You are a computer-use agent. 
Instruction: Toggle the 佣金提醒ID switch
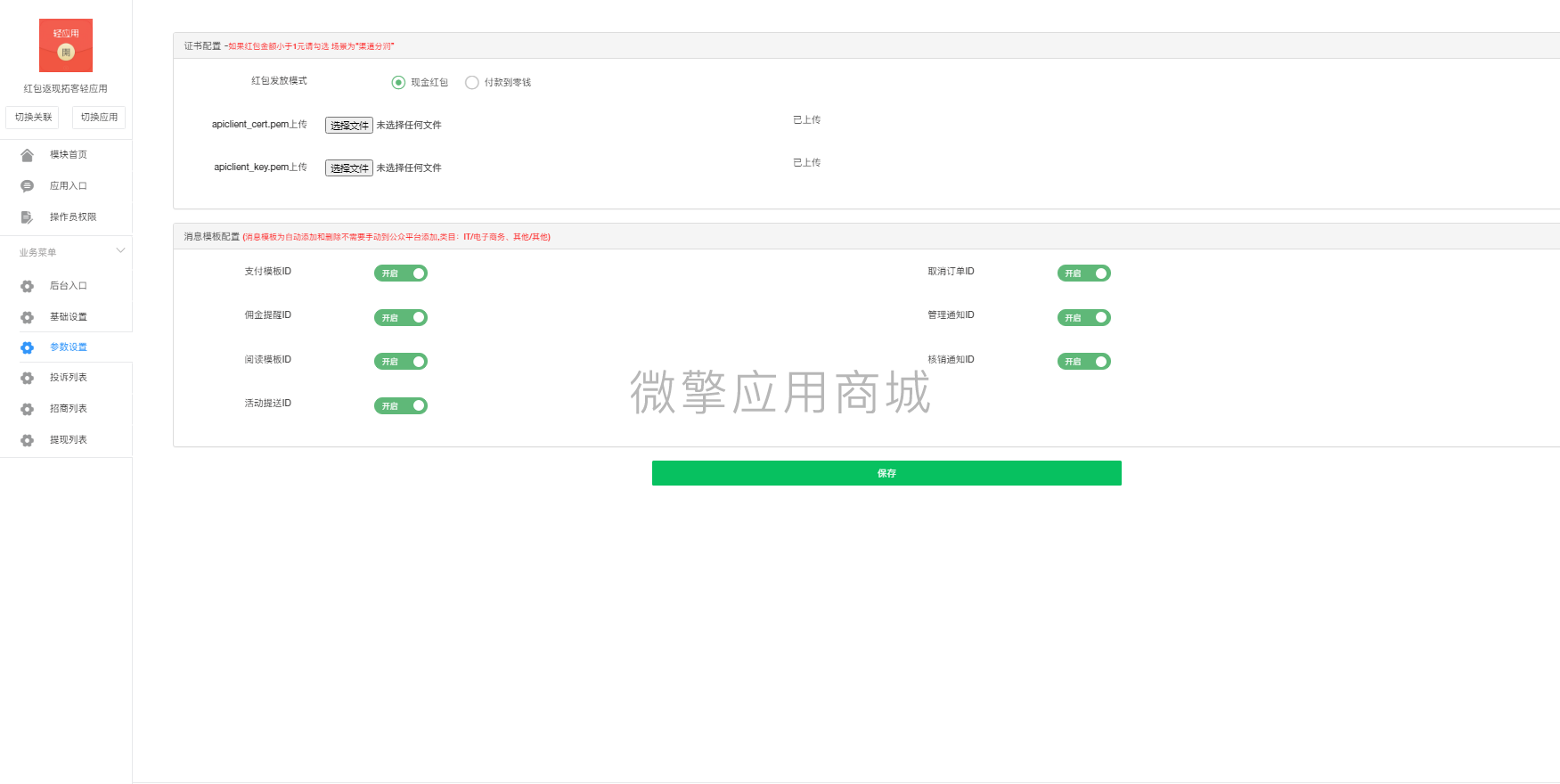coord(401,318)
